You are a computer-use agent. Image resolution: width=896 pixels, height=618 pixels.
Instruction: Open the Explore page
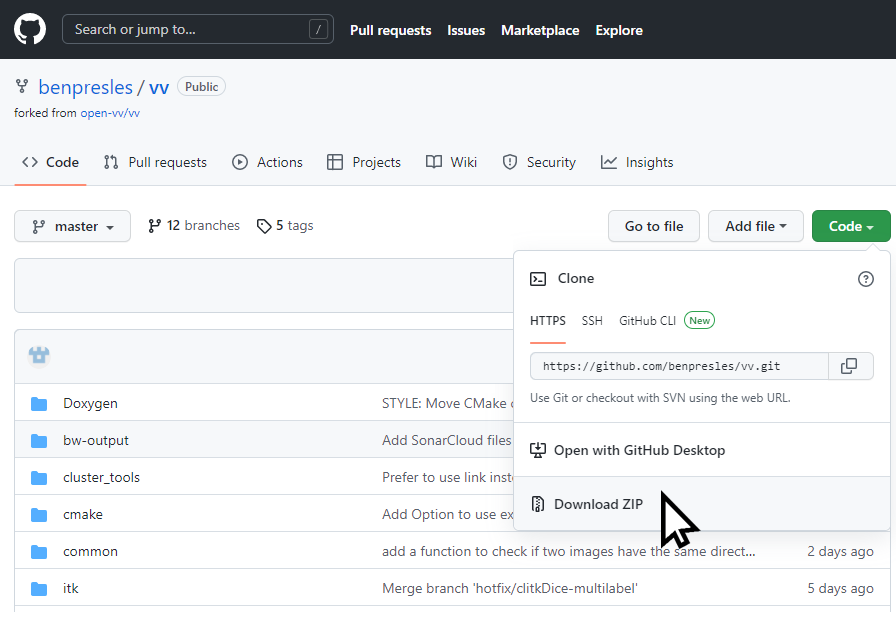619,30
